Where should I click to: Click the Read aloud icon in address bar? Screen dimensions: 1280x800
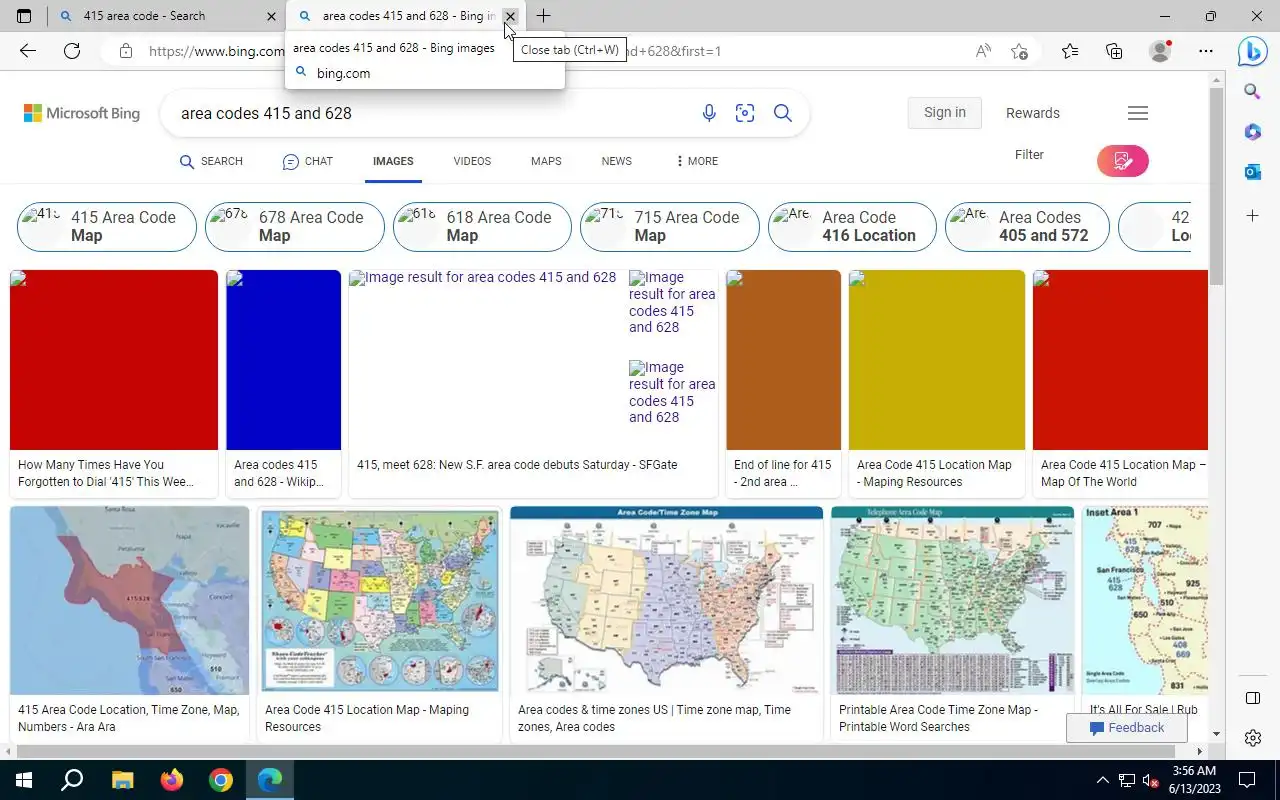coord(983,51)
